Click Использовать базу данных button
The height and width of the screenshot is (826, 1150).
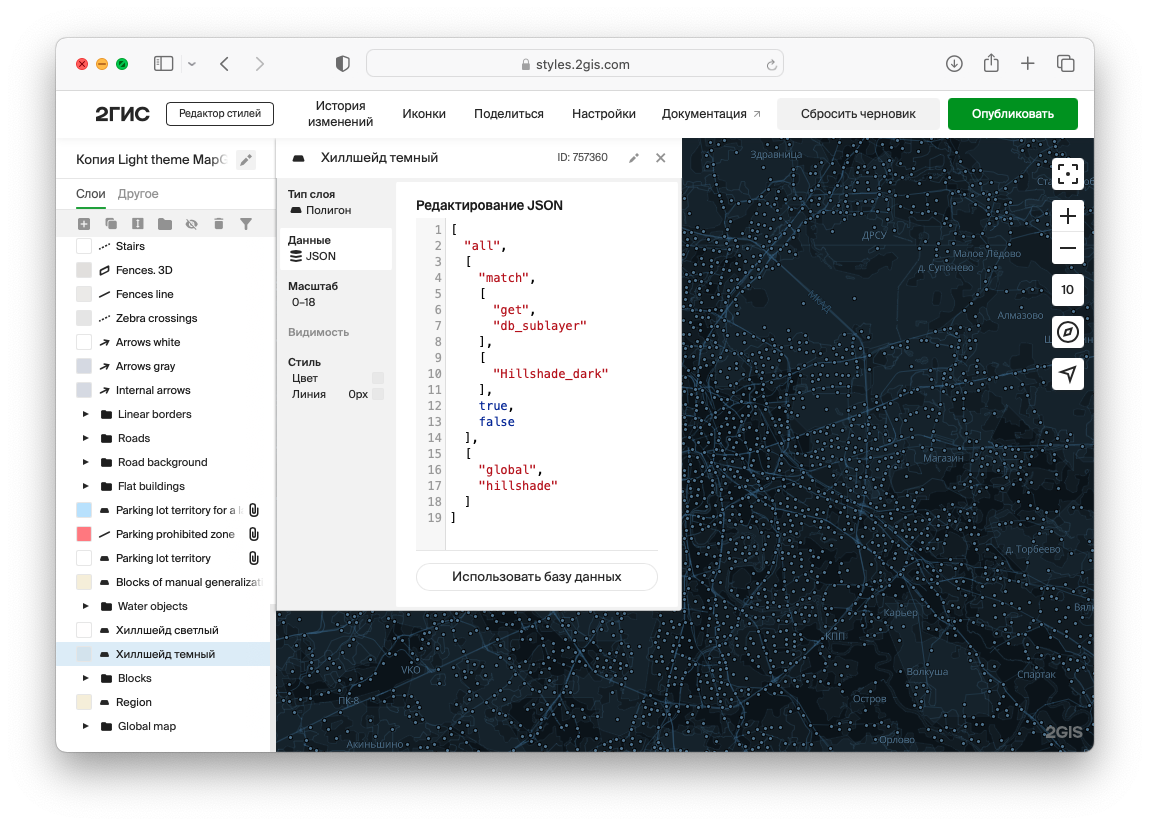coord(537,577)
